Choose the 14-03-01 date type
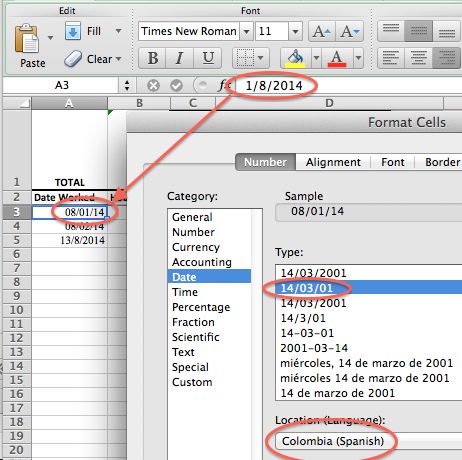 pos(369,333)
